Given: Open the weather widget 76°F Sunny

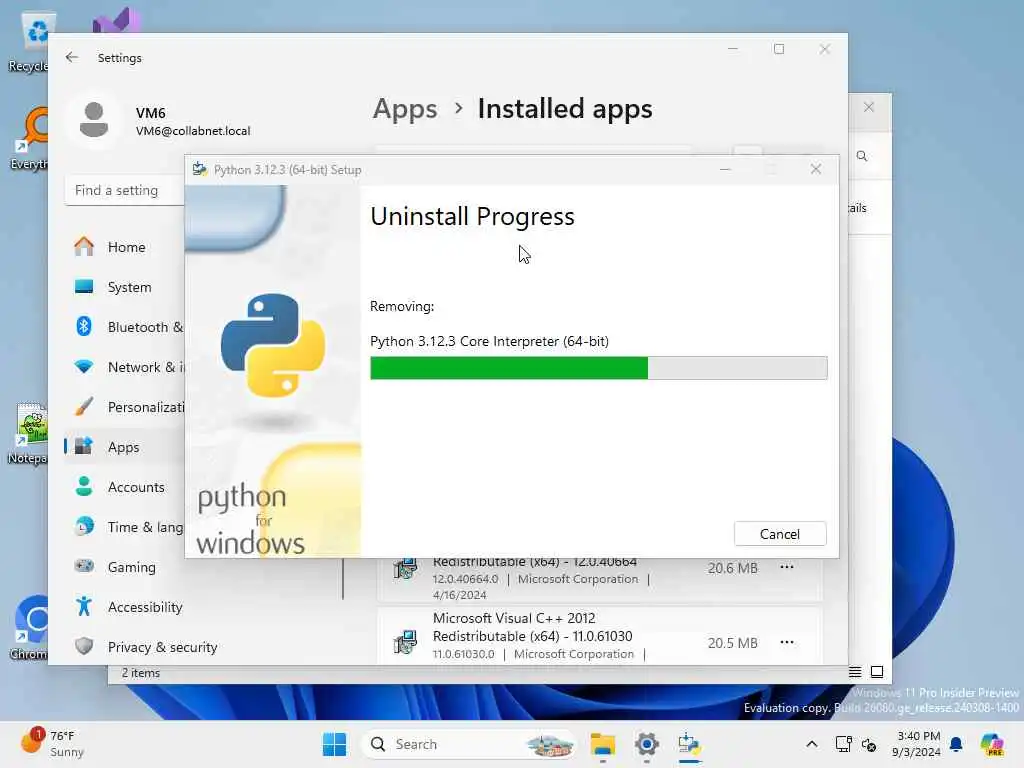Looking at the screenshot, I should [52, 744].
